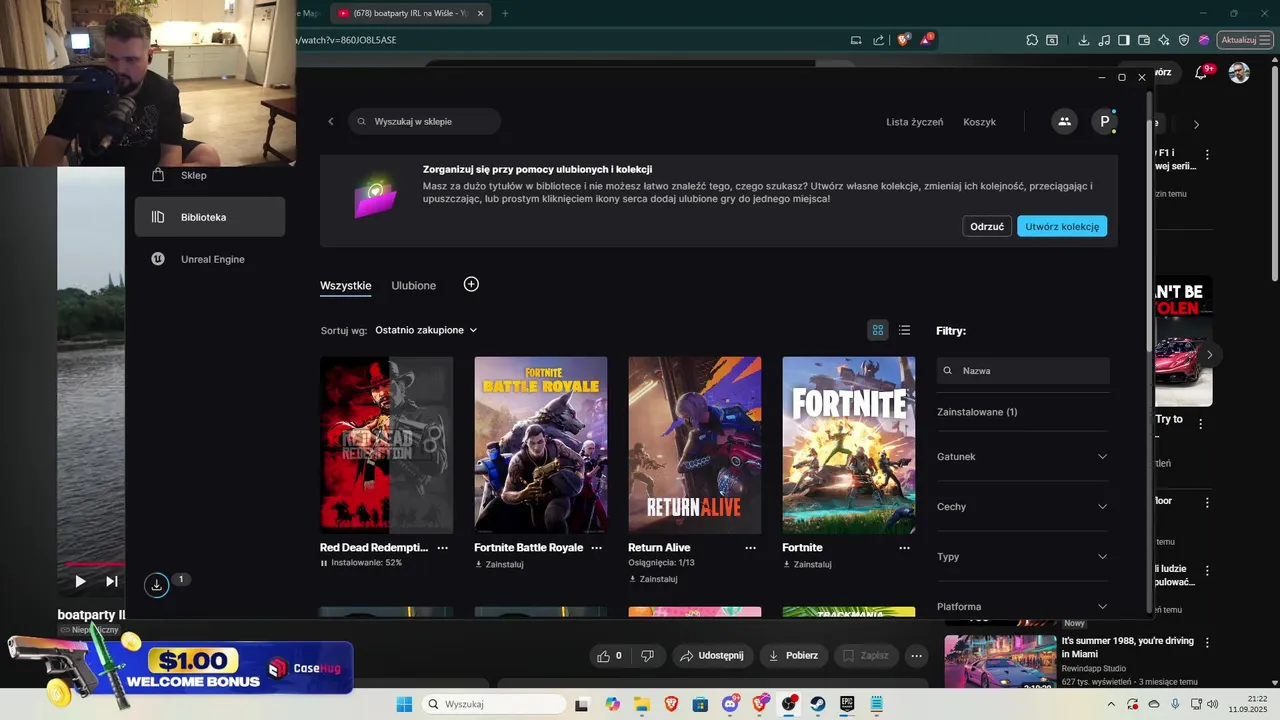Open more actions beside Zapisz on YouTube
1280x720 pixels.
[x=916, y=656]
